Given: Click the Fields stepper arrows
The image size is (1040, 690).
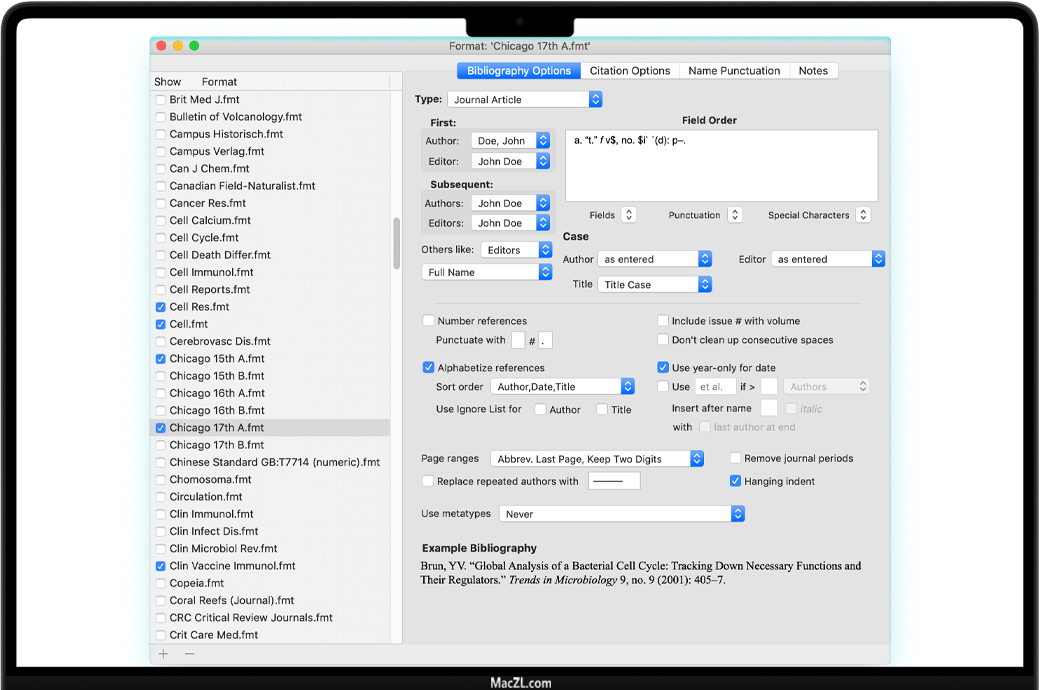Looking at the screenshot, I should [628, 215].
